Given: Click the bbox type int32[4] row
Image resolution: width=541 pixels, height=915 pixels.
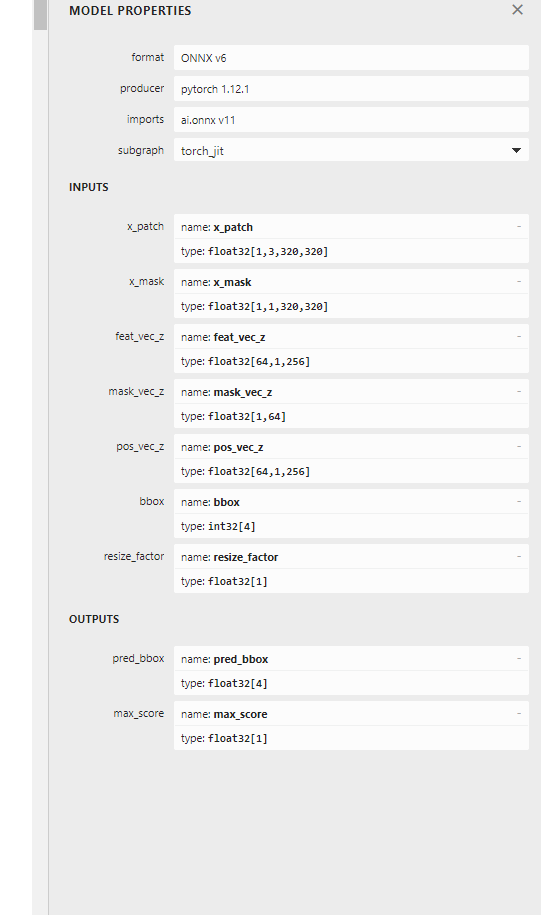Looking at the screenshot, I should point(351,526).
